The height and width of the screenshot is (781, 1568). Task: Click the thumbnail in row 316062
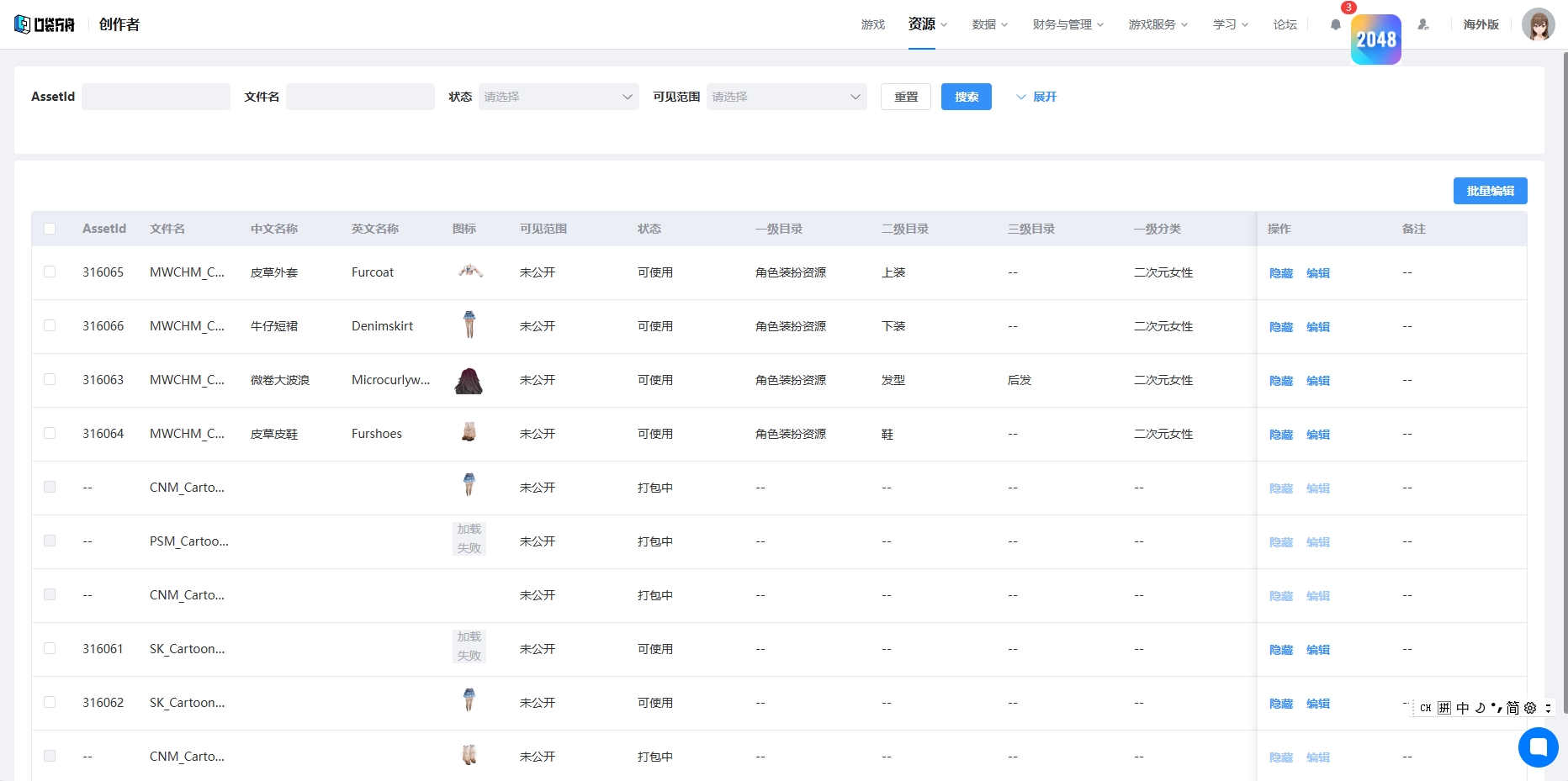(x=469, y=699)
